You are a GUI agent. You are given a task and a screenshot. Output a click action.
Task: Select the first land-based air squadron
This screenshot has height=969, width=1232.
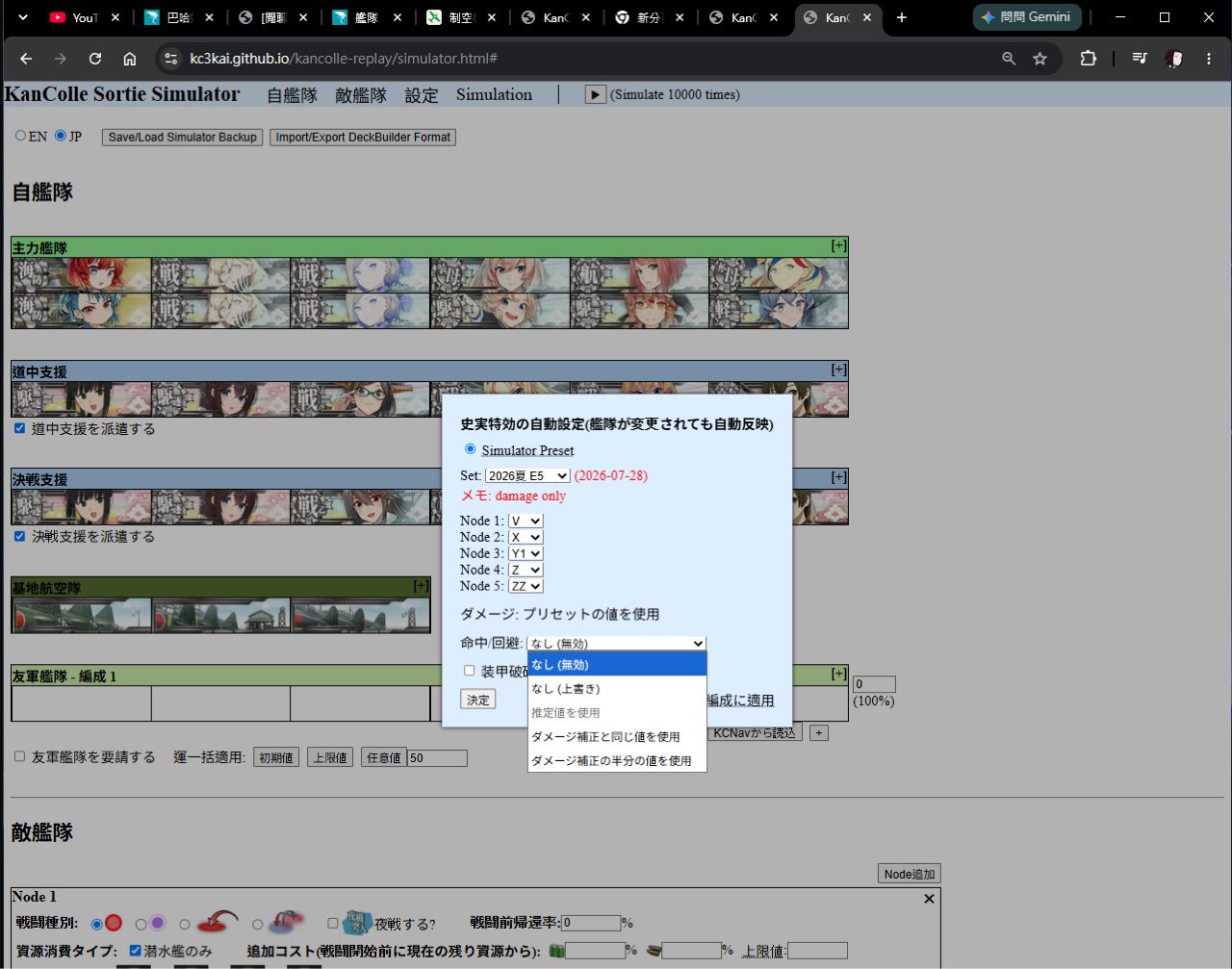coord(81,615)
